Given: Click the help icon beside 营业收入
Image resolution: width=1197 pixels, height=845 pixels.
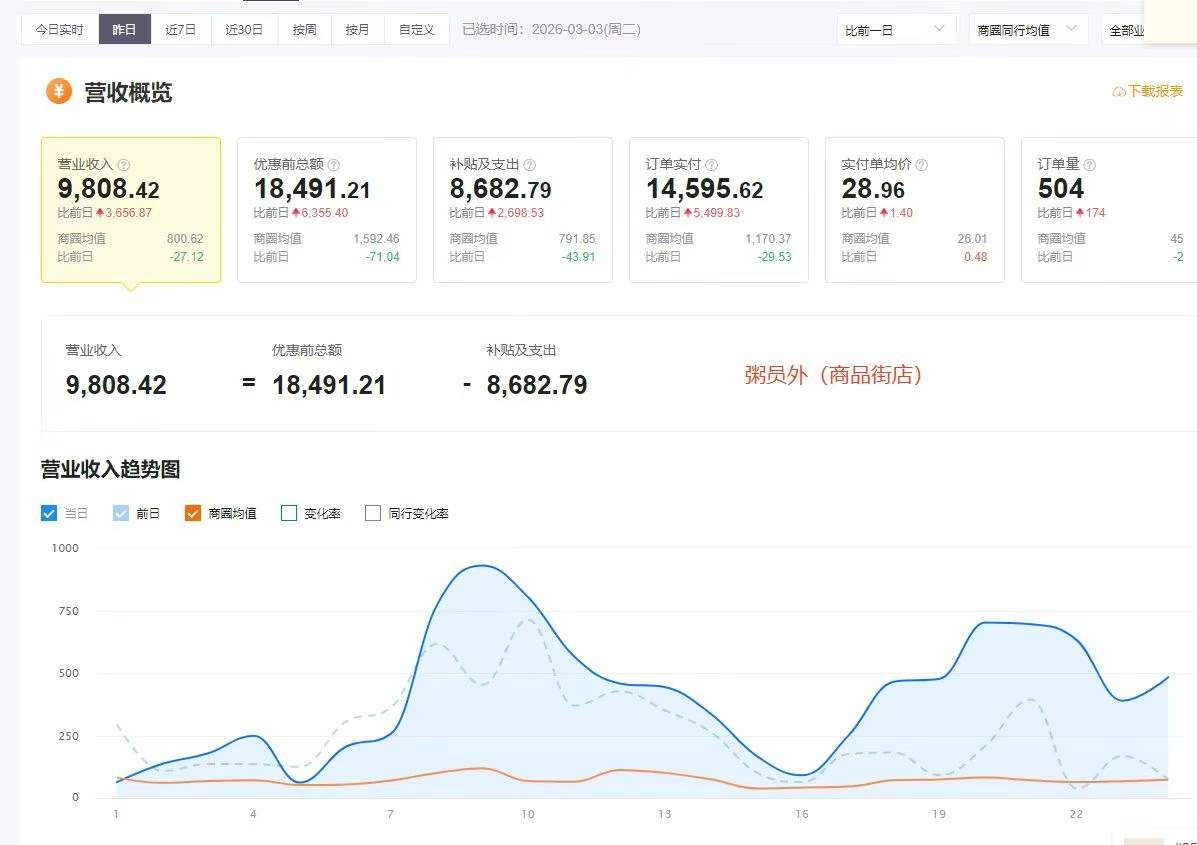Looking at the screenshot, I should 124,165.
